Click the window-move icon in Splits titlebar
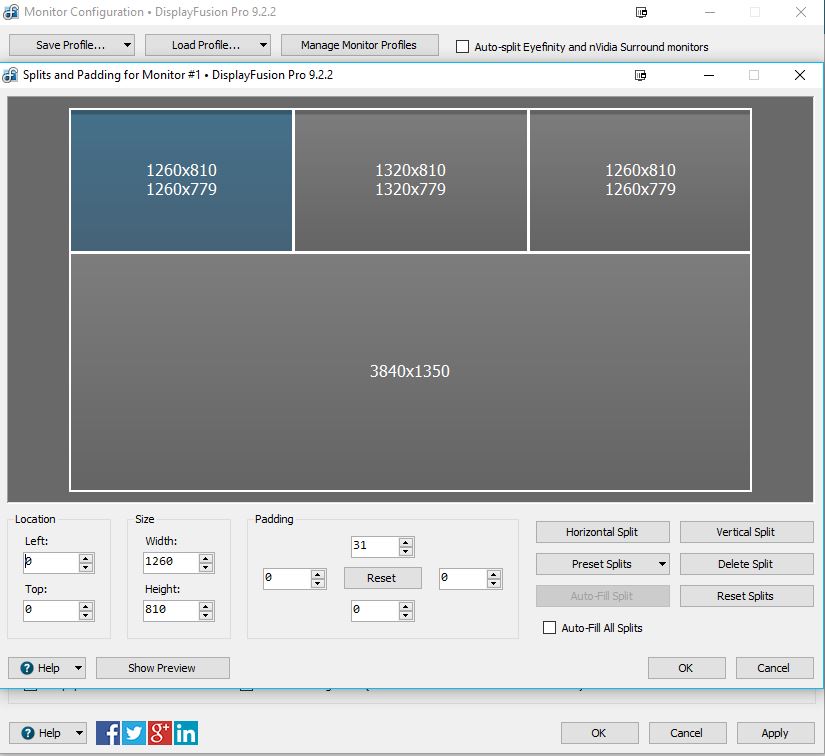 (640, 75)
